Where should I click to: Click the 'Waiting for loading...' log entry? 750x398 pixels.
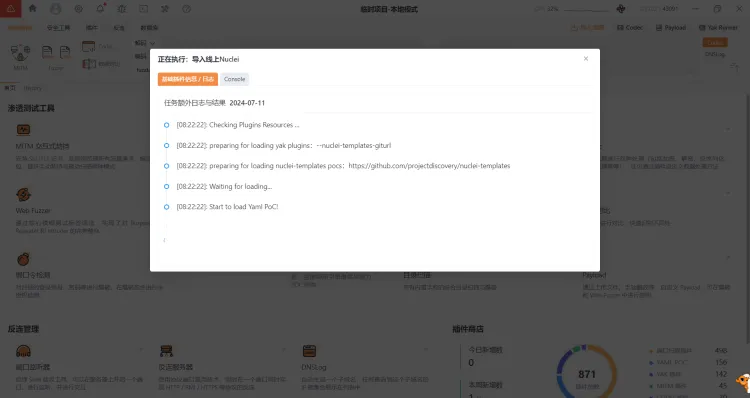[224, 187]
